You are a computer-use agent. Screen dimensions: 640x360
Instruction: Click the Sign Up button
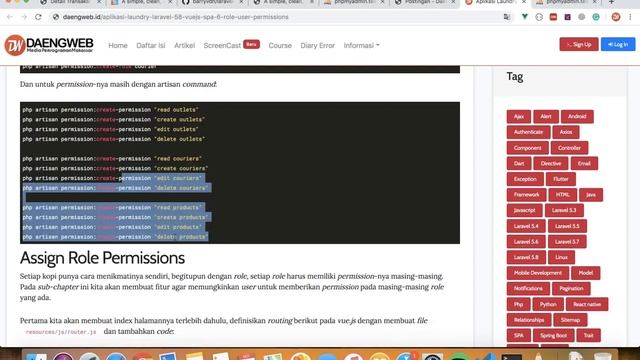coord(579,44)
